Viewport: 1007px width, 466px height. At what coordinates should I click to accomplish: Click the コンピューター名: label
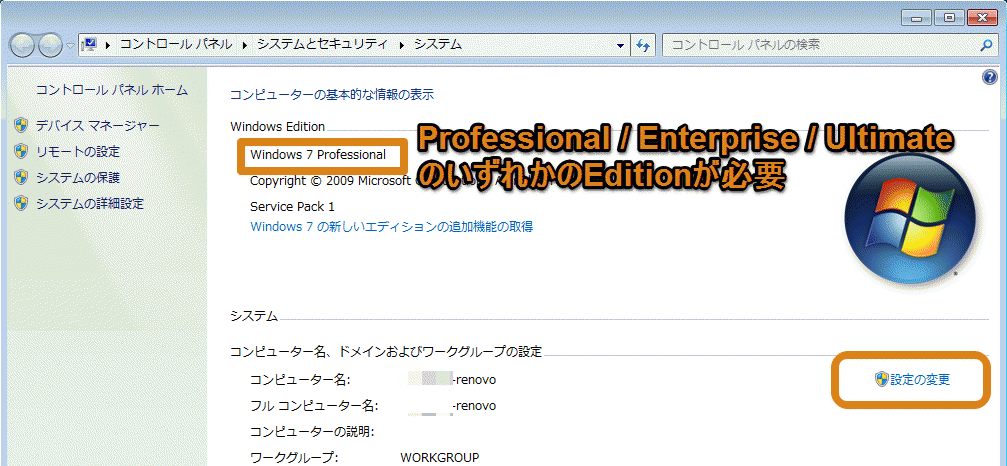pyautogui.click(x=300, y=380)
